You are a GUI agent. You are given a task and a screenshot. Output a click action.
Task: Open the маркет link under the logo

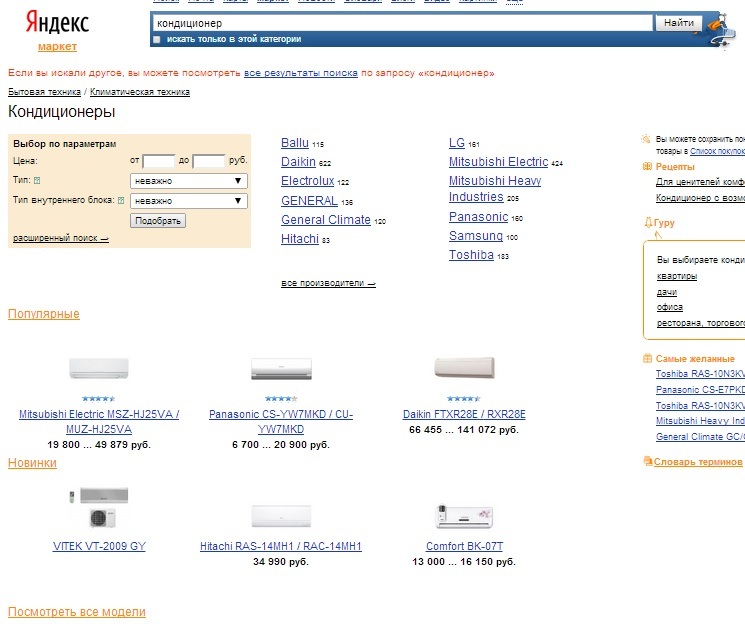57,47
